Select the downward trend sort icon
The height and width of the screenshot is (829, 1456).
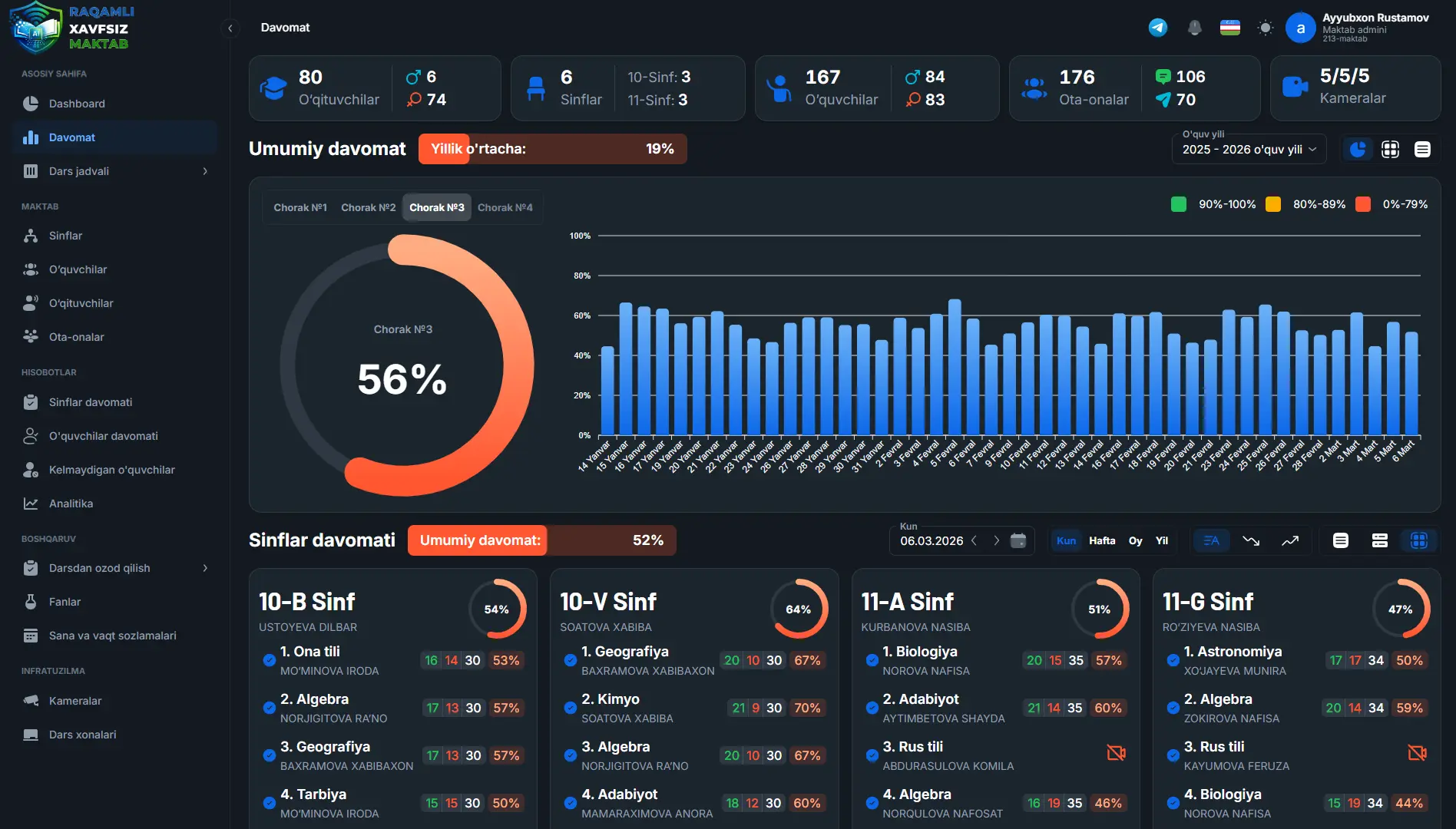pos(1251,540)
